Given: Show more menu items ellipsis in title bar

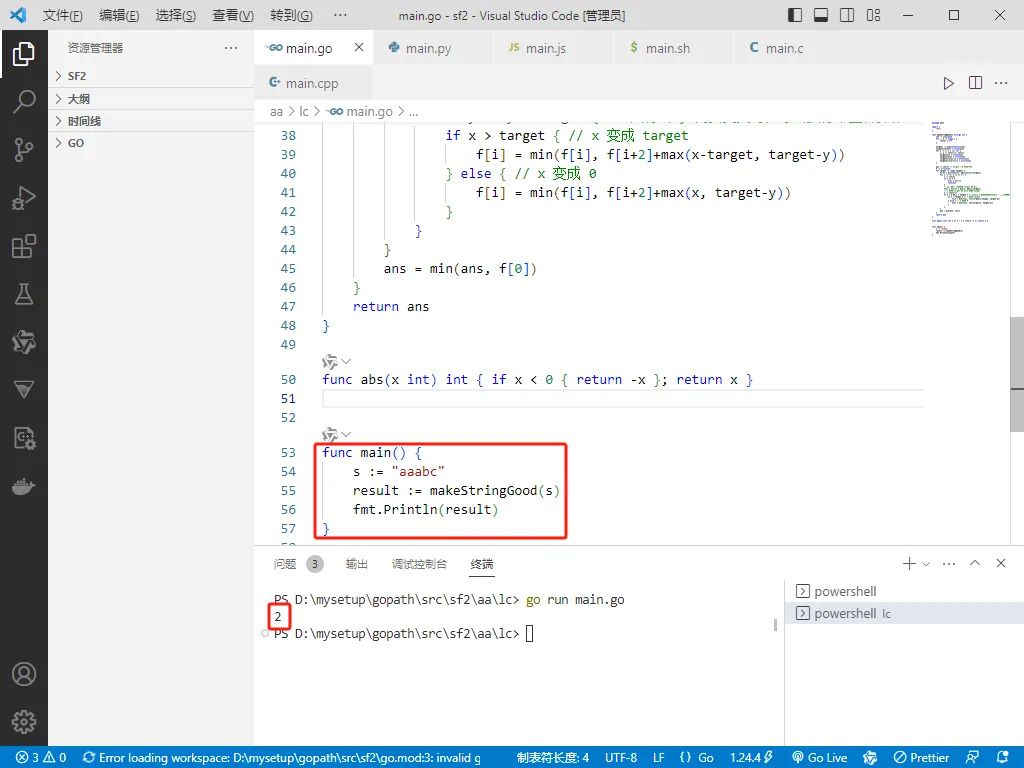Looking at the screenshot, I should point(340,15).
